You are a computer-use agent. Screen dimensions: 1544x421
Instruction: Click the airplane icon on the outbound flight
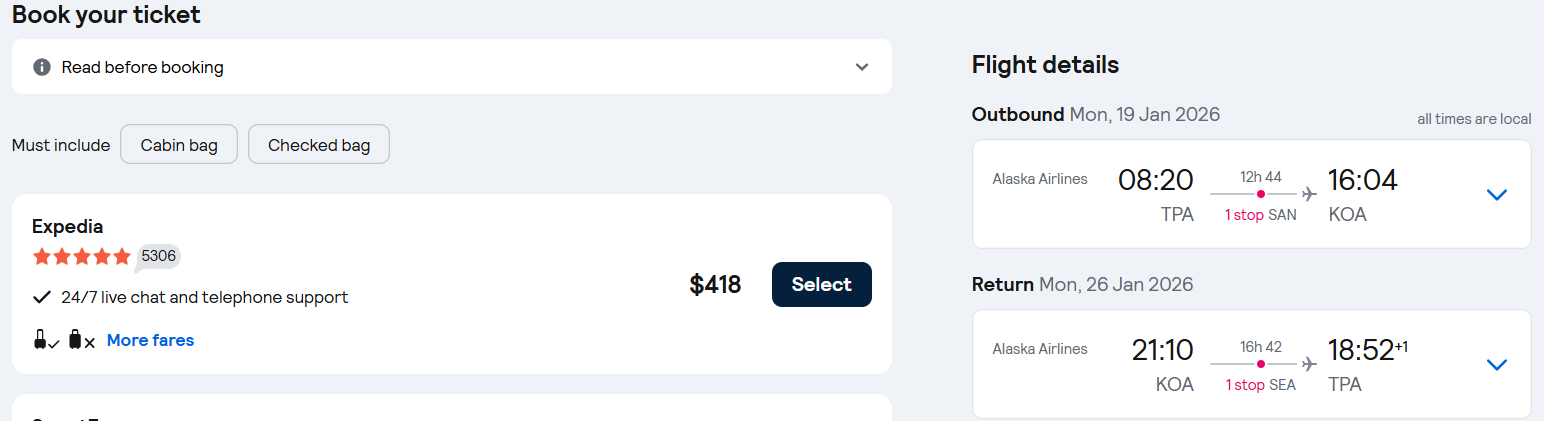[1309, 194]
